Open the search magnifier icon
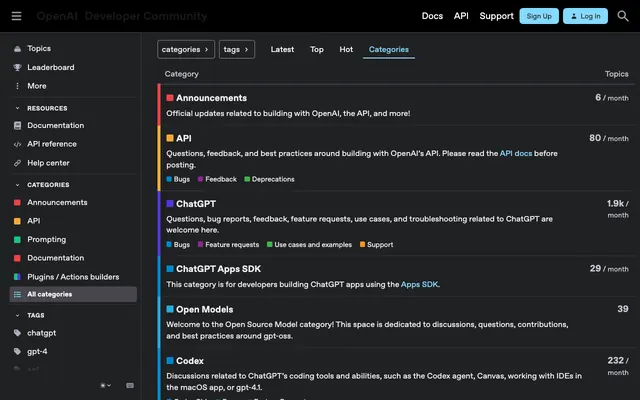Screen dimensions: 640x400 (x=622, y=16)
